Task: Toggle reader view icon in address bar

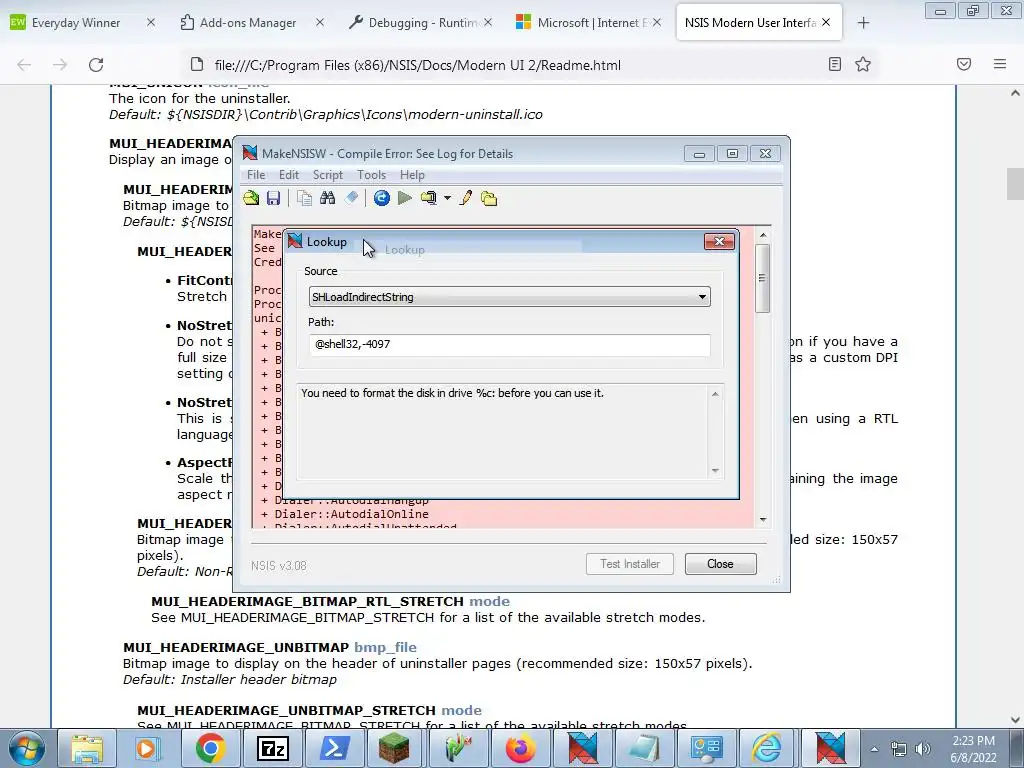Action: (835, 64)
